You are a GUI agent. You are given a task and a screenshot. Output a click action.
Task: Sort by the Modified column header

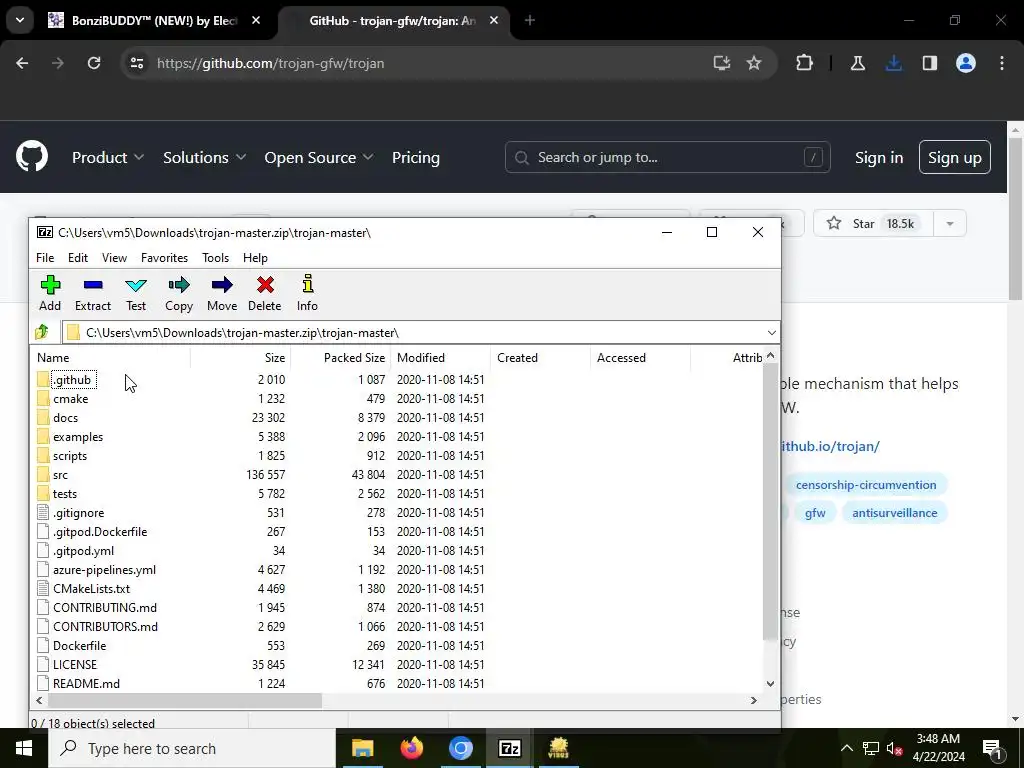440,358
